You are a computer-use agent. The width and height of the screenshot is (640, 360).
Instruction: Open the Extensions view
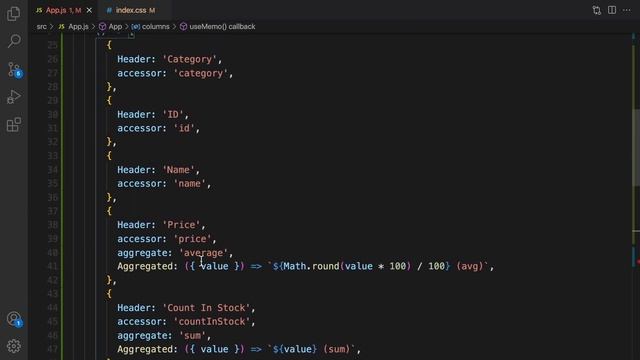13,124
